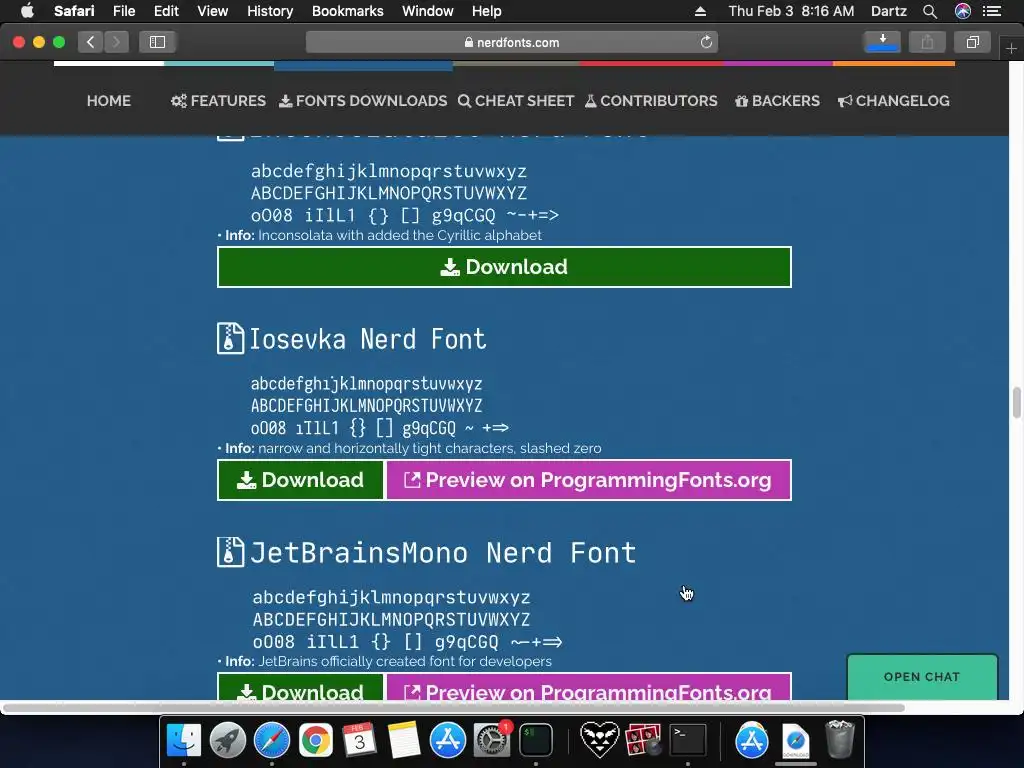Image resolution: width=1024 pixels, height=768 pixels.
Task: Toggle the Safari sidebar button
Action: coord(157,42)
